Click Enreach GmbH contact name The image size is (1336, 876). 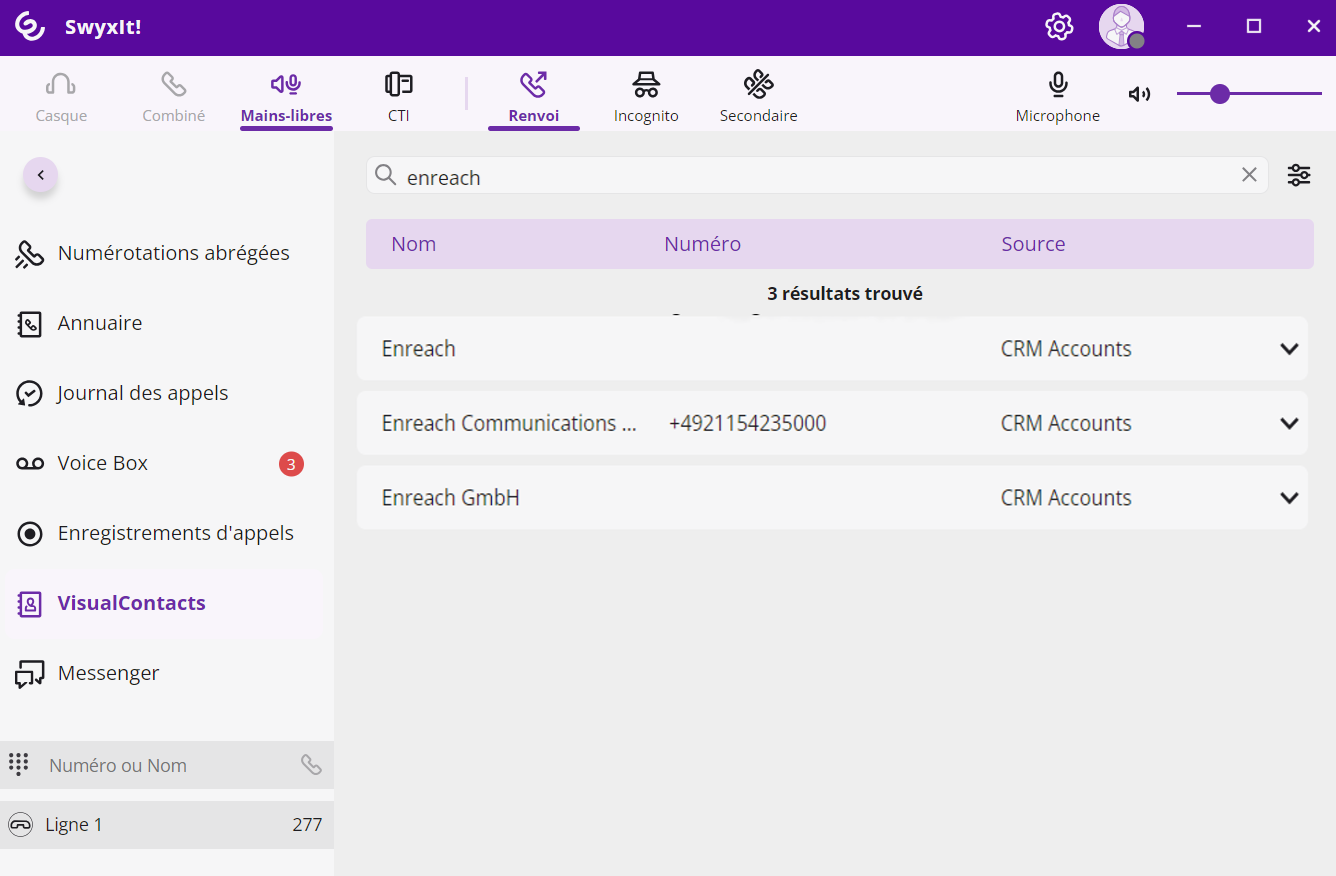[x=451, y=498]
